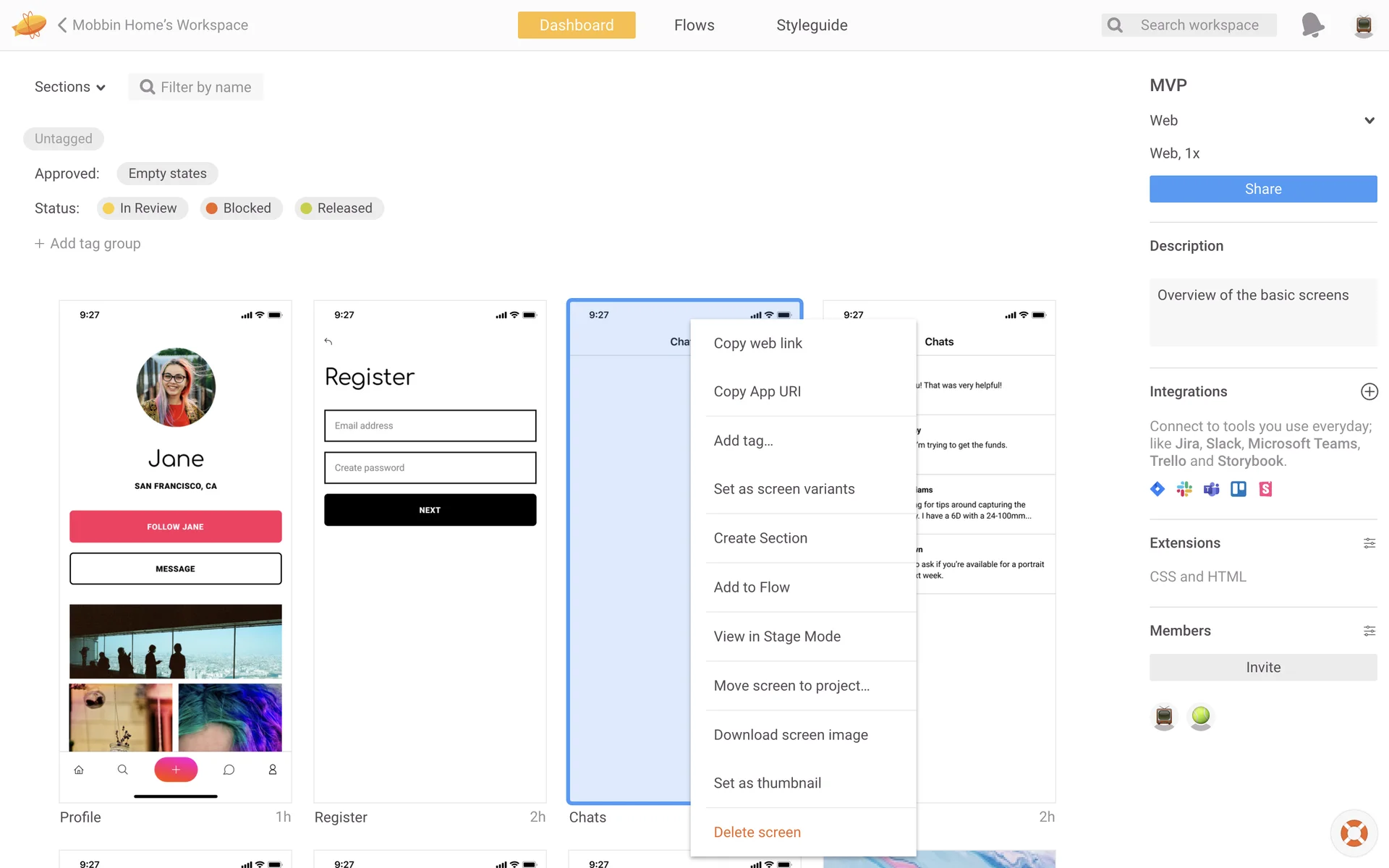The height and width of the screenshot is (868, 1389).
Task: Expand the Sections dropdown
Action: point(70,87)
